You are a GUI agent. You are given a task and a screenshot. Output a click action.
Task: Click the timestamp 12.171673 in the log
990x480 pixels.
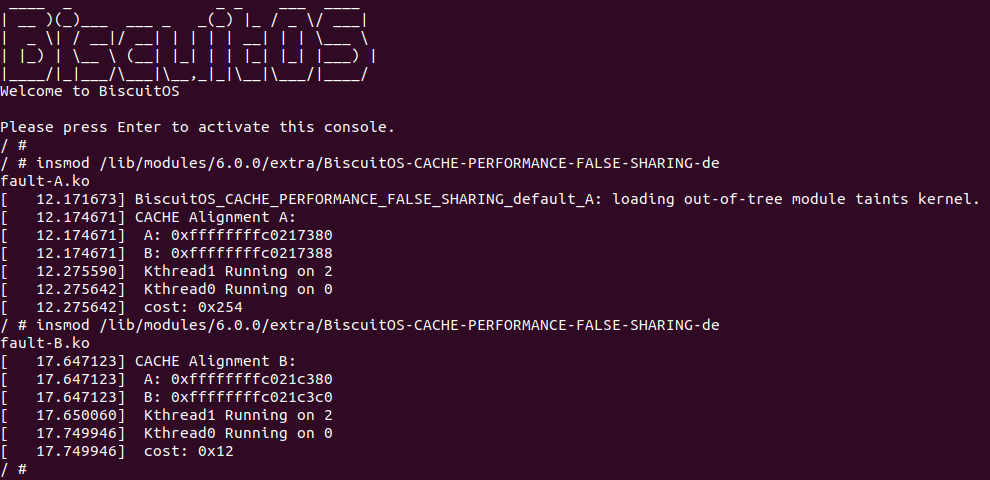pyautogui.click(x=76, y=199)
